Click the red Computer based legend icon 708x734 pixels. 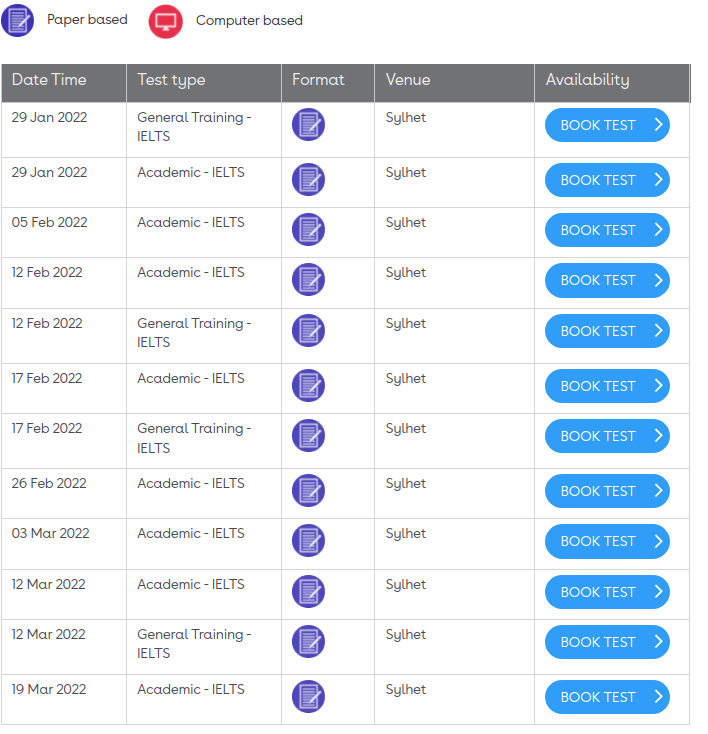click(x=166, y=20)
